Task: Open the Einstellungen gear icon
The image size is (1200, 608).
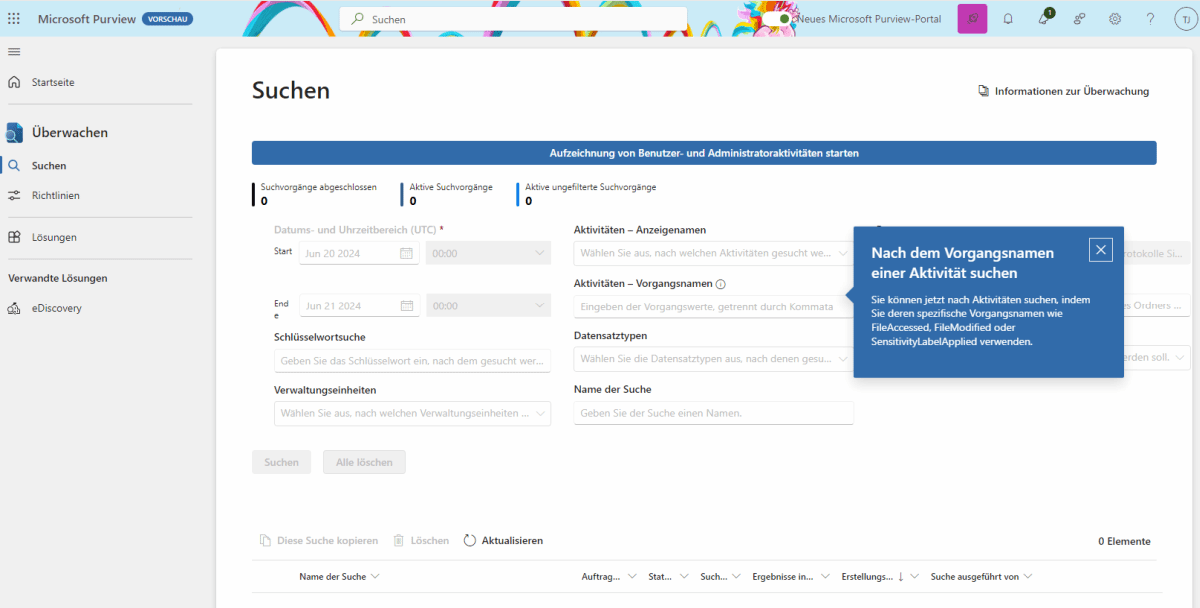Action: [x=1114, y=18]
